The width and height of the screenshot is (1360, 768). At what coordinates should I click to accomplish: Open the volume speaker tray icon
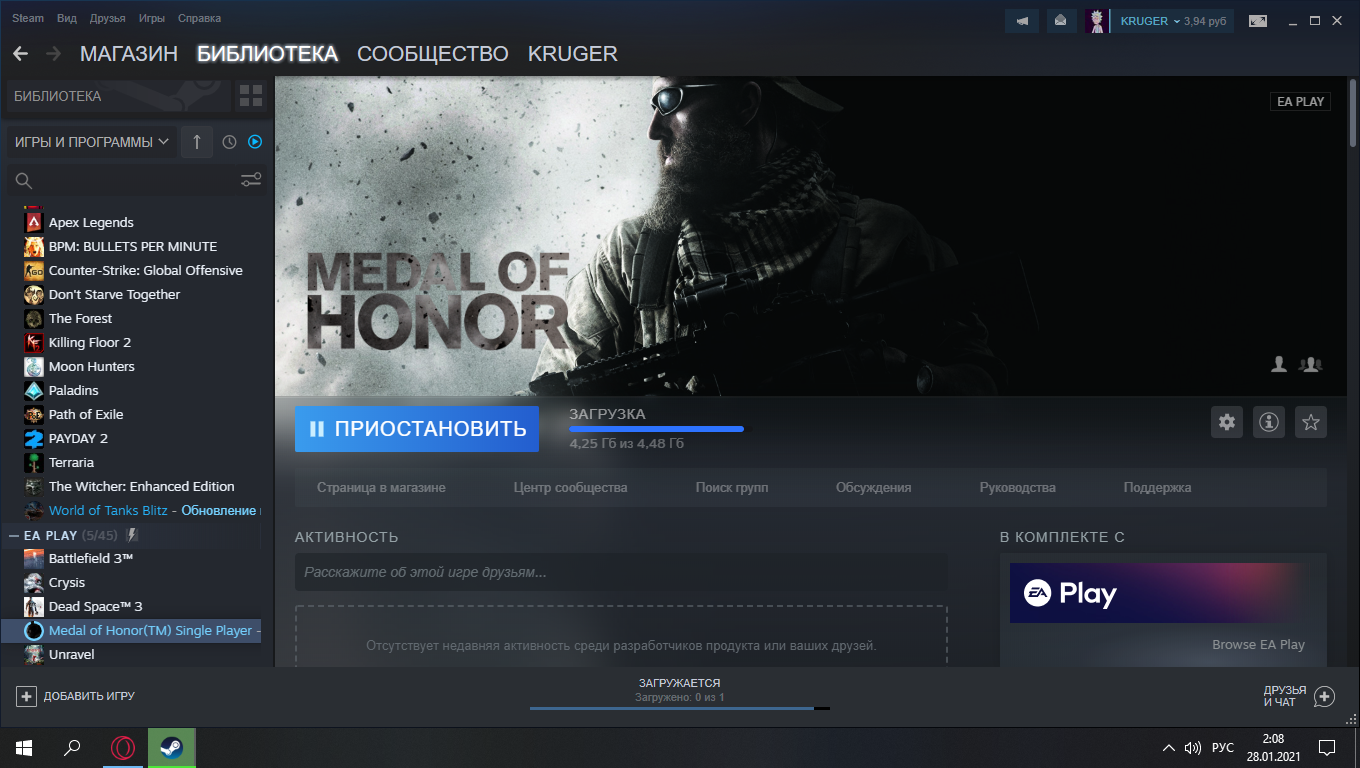[x=1192, y=748]
